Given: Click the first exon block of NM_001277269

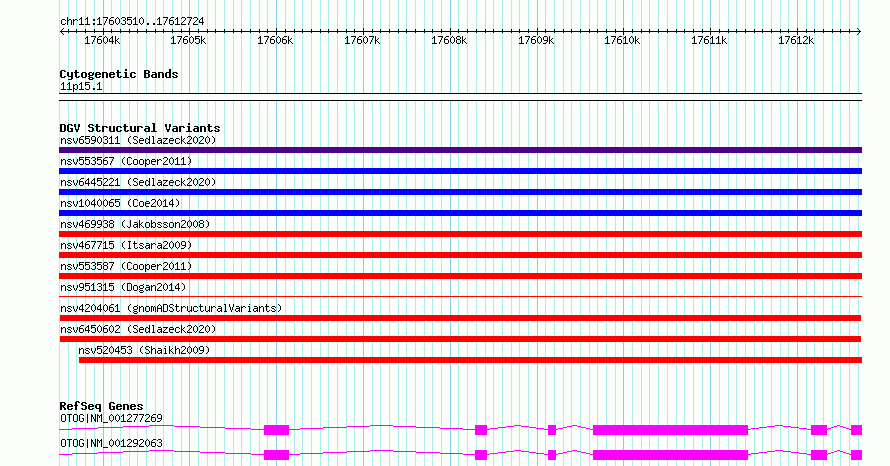Looking at the screenshot, I should [276, 430].
